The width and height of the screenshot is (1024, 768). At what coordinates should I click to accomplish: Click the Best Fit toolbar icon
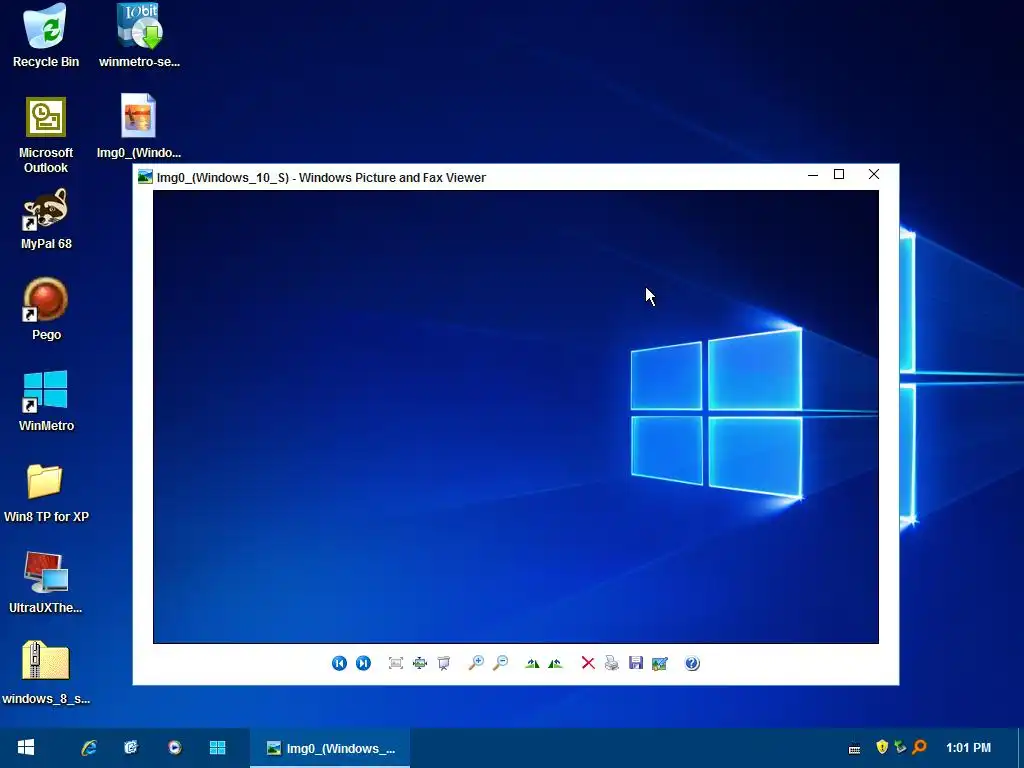396,664
